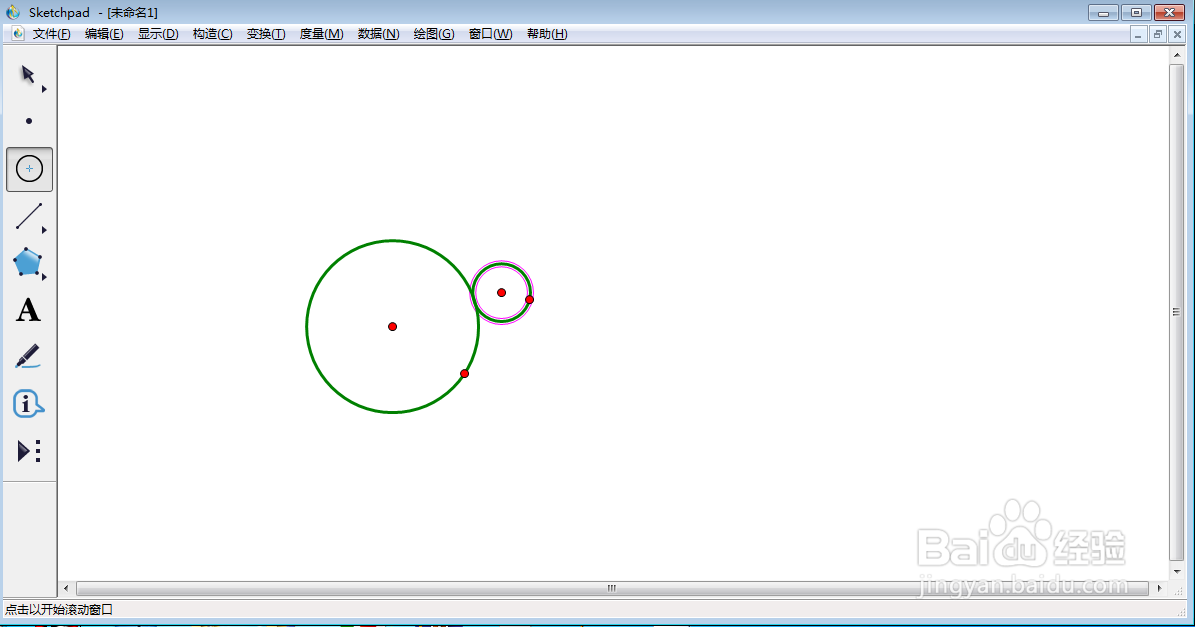
Task: Open the 度量(M) menu
Action: click(322, 34)
